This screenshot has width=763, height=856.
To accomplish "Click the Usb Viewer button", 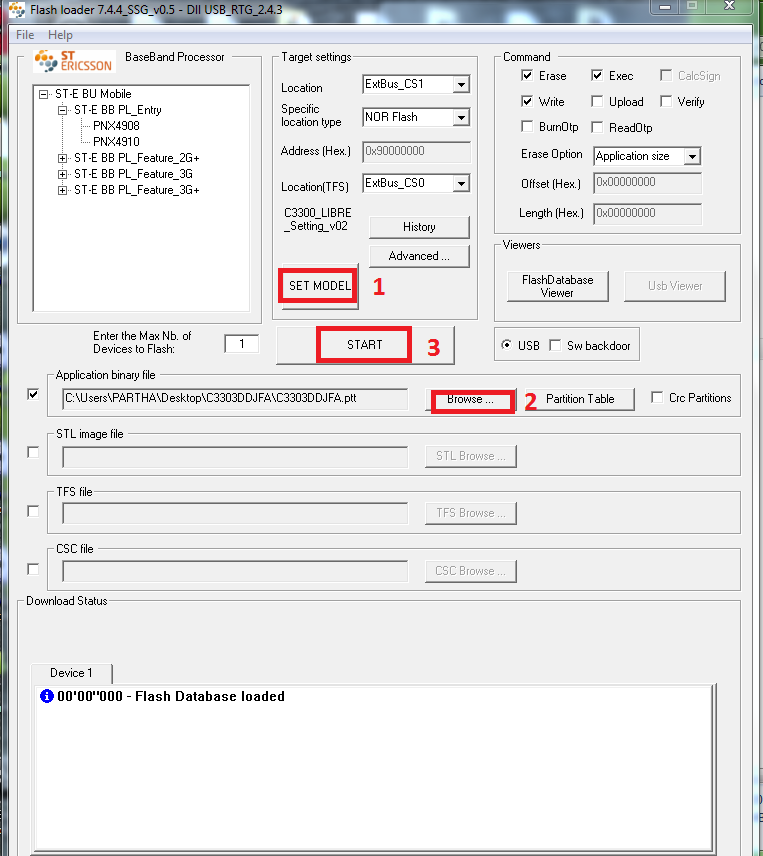I will coord(675,286).
